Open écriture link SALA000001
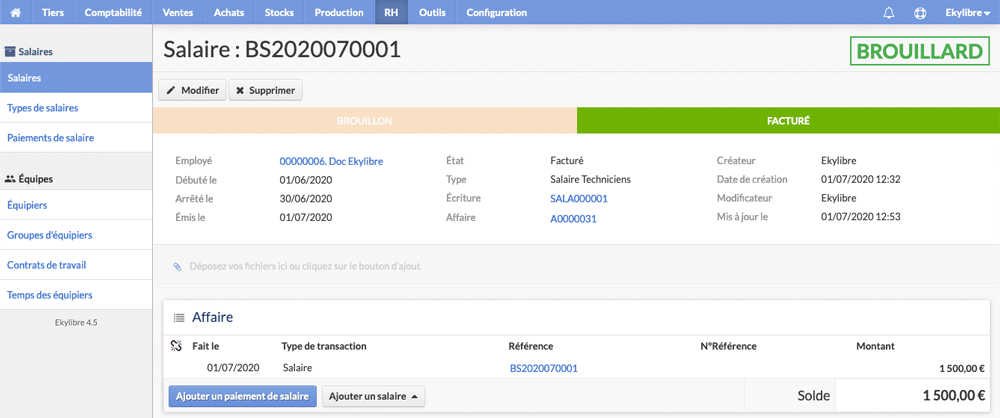This screenshot has height=418, width=1000. 579,198
